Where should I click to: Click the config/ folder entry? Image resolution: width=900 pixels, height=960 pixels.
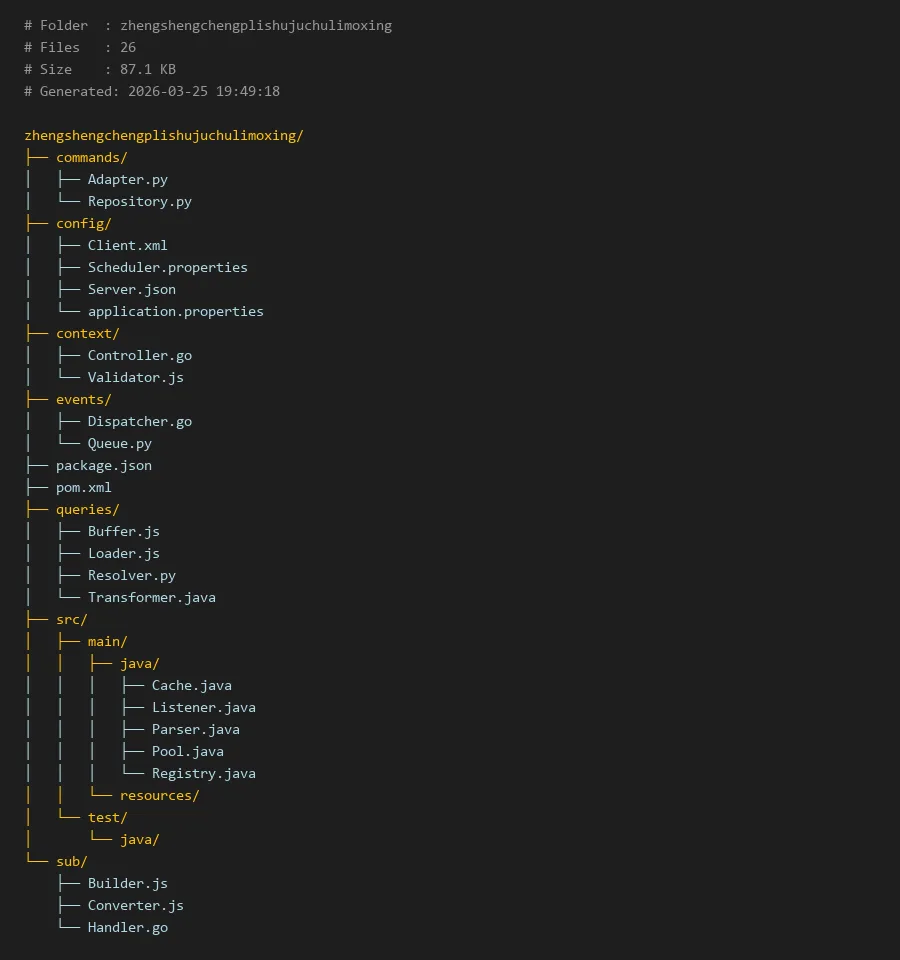[83, 223]
